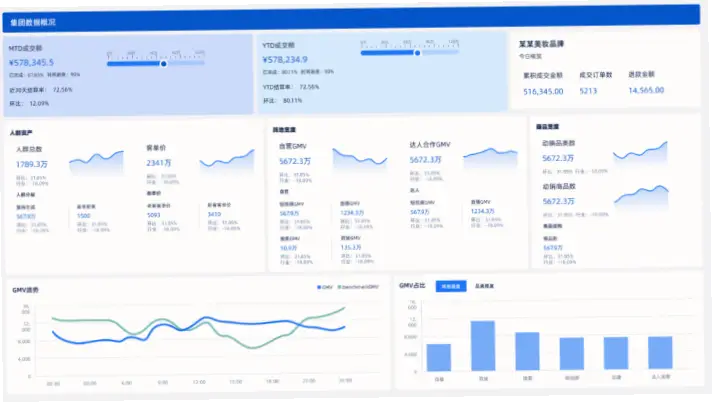Click the 5672.3万 value under 达人合作GMV
712x403 pixels.
tap(425, 160)
